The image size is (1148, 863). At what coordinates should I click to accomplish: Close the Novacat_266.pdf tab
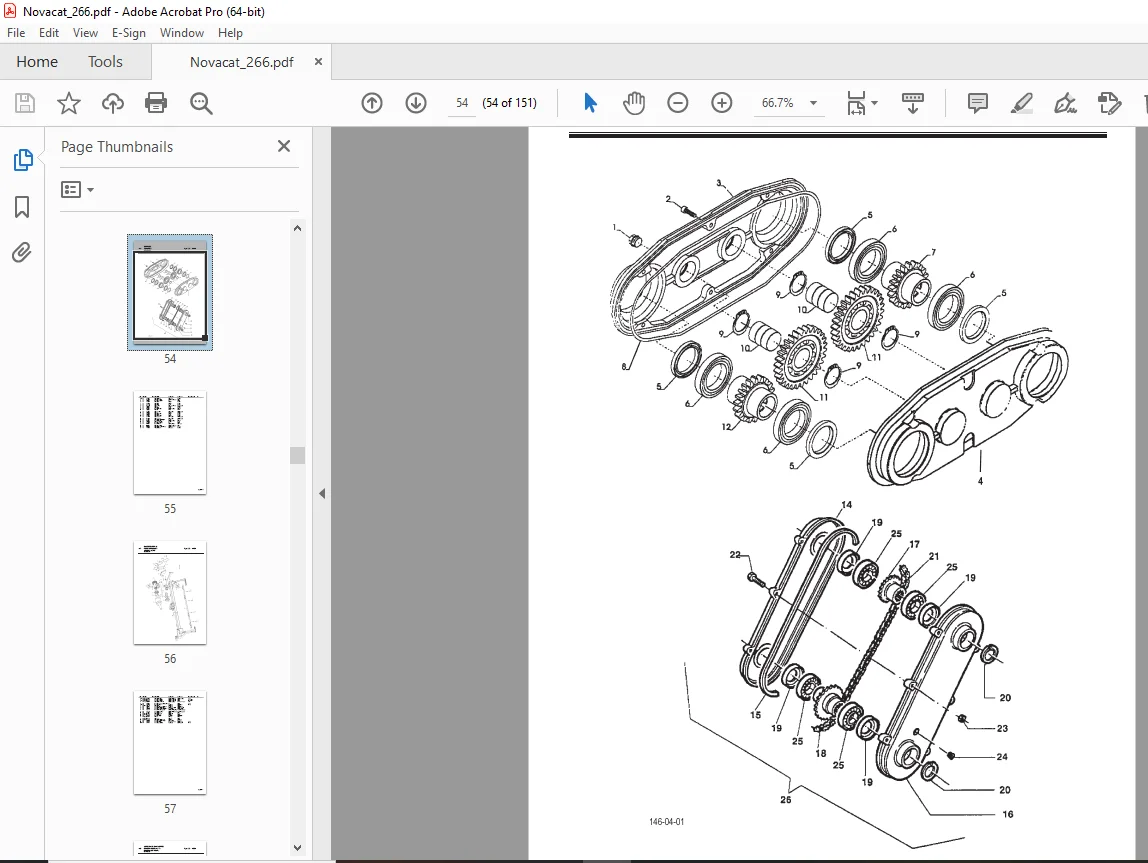[318, 62]
